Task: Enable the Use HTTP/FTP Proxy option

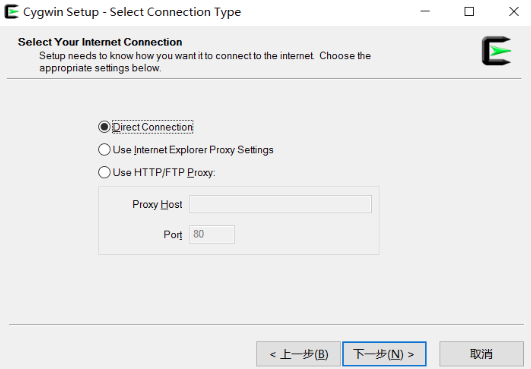Action: (x=104, y=172)
